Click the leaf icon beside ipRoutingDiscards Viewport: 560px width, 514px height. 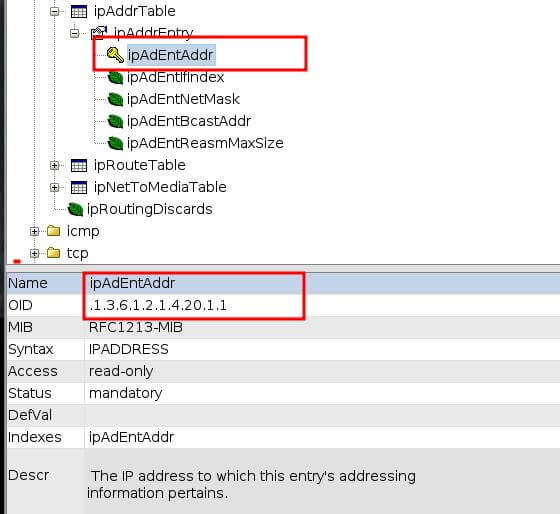point(75,210)
